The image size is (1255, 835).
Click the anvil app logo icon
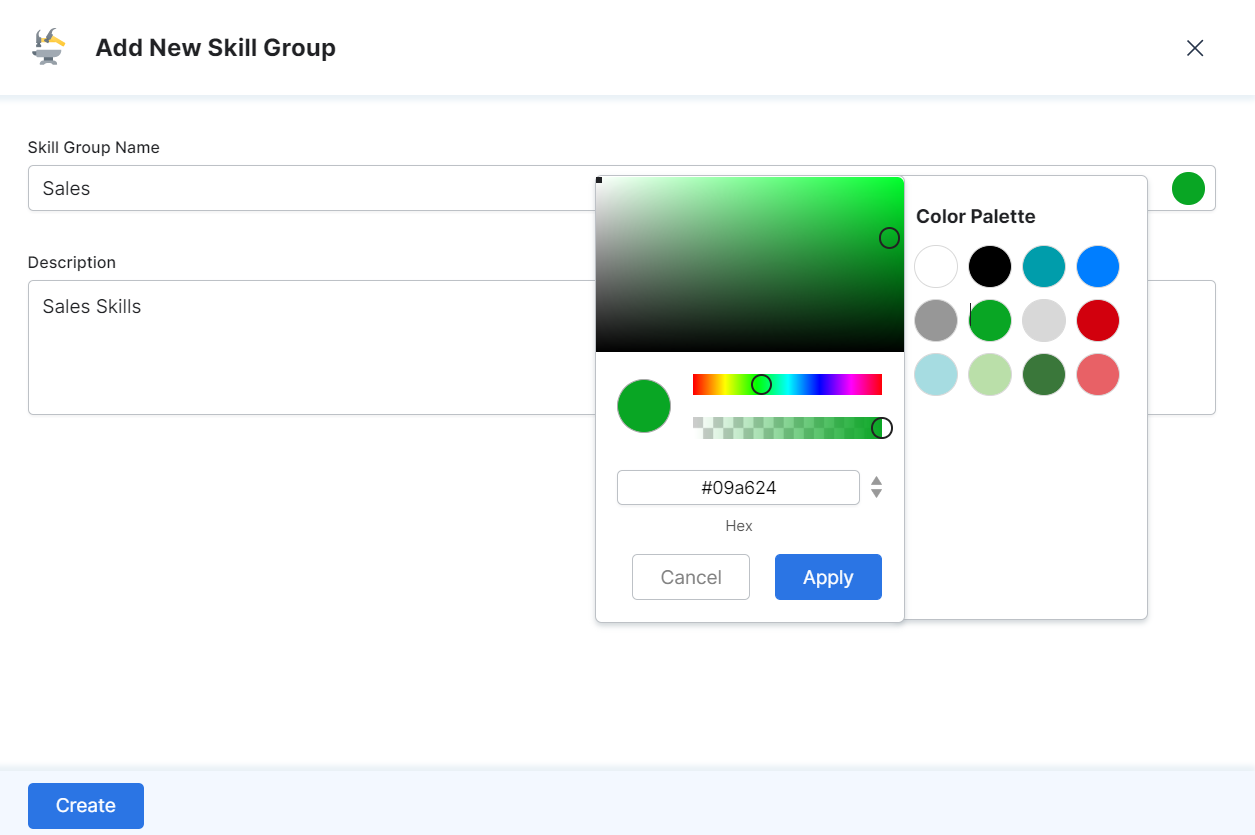coord(47,46)
